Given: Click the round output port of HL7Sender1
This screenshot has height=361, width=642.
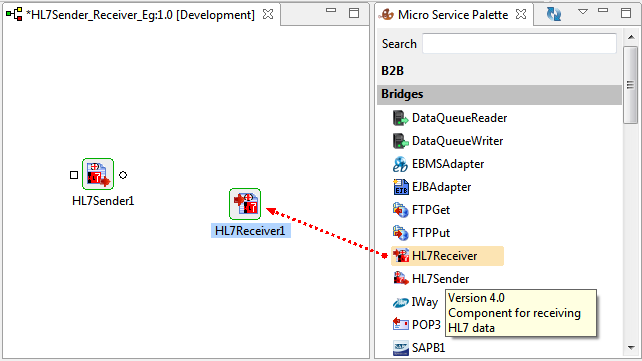Looking at the screenshot, I should point(123,175).
